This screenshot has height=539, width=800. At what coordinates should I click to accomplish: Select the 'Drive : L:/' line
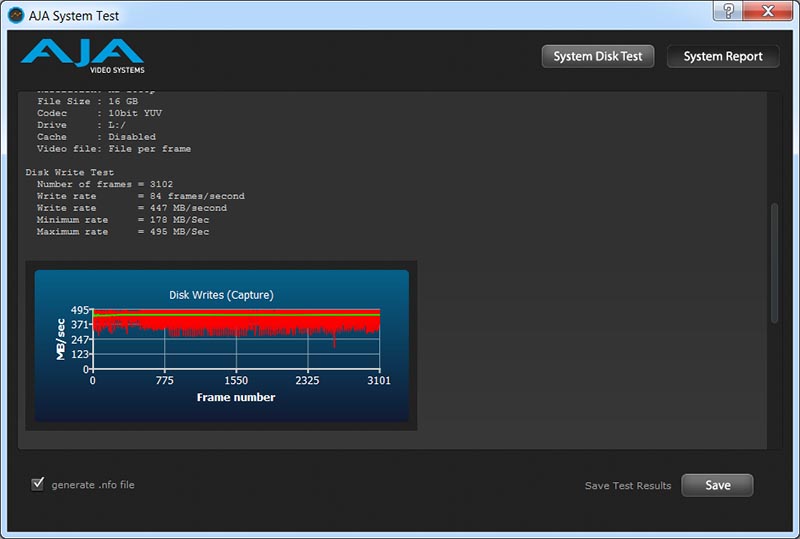click(81, 125)
